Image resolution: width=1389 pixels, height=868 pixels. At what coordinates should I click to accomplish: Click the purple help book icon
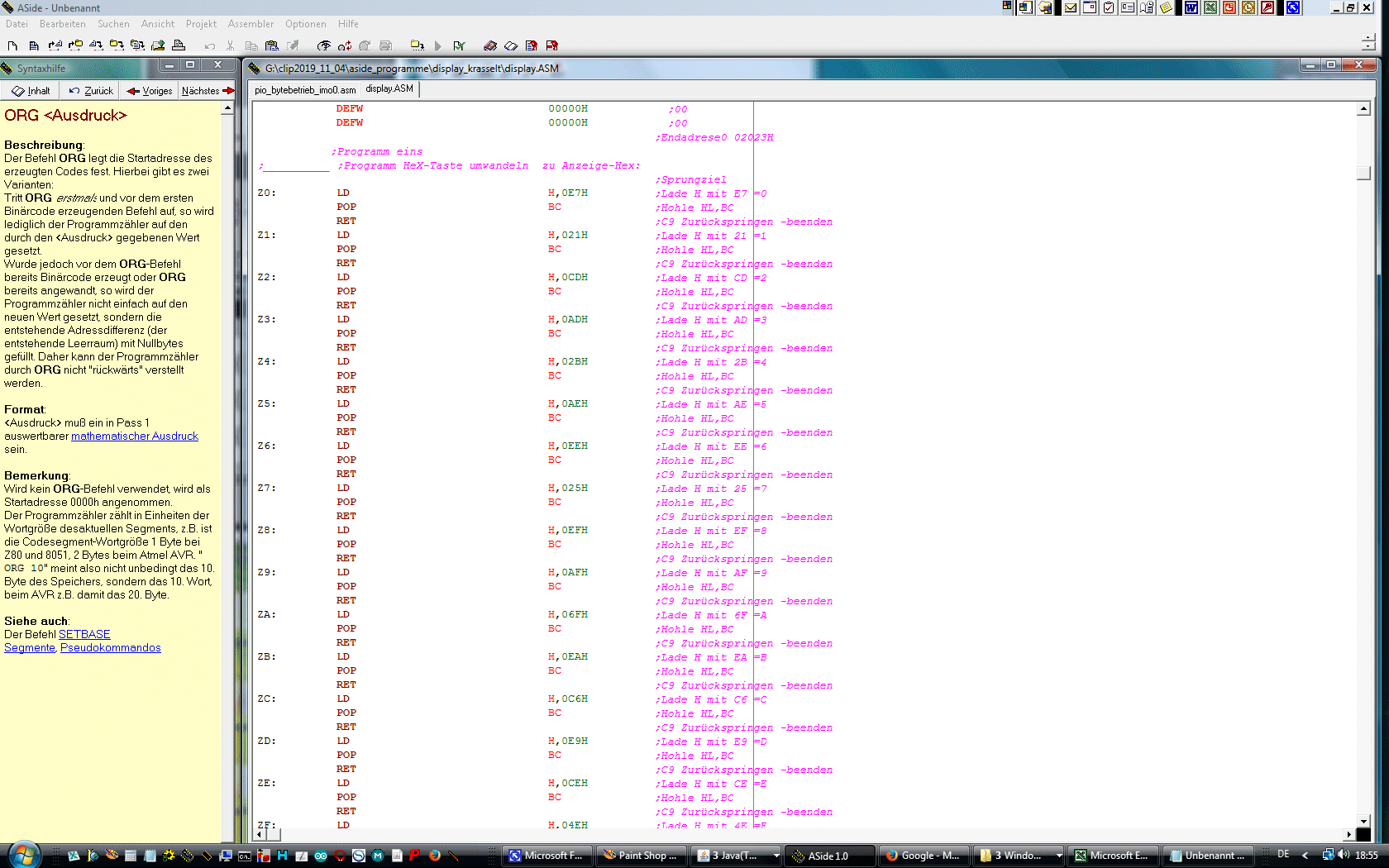tap(490, 45)
